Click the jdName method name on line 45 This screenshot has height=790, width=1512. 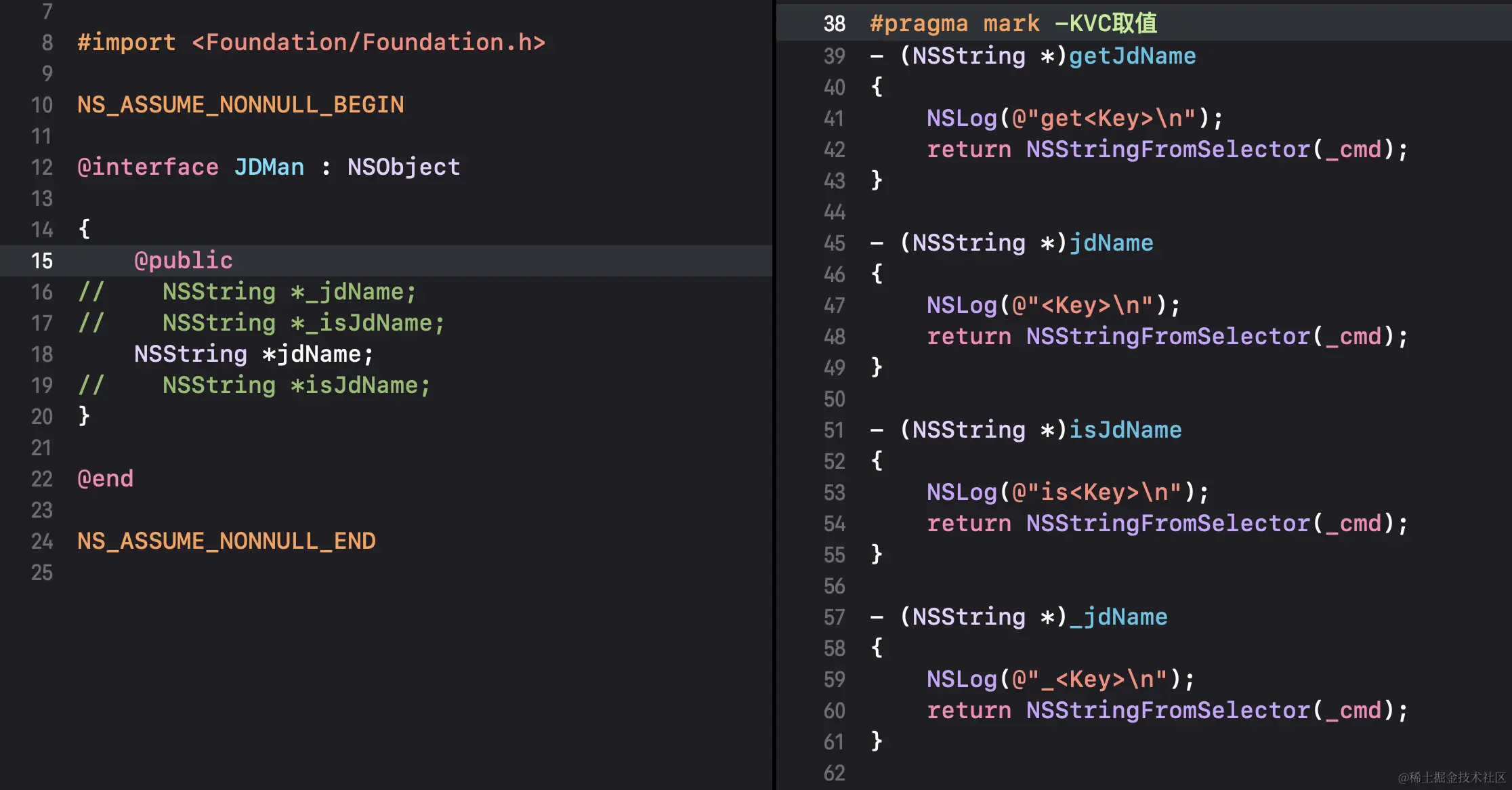coord(1111,243)
